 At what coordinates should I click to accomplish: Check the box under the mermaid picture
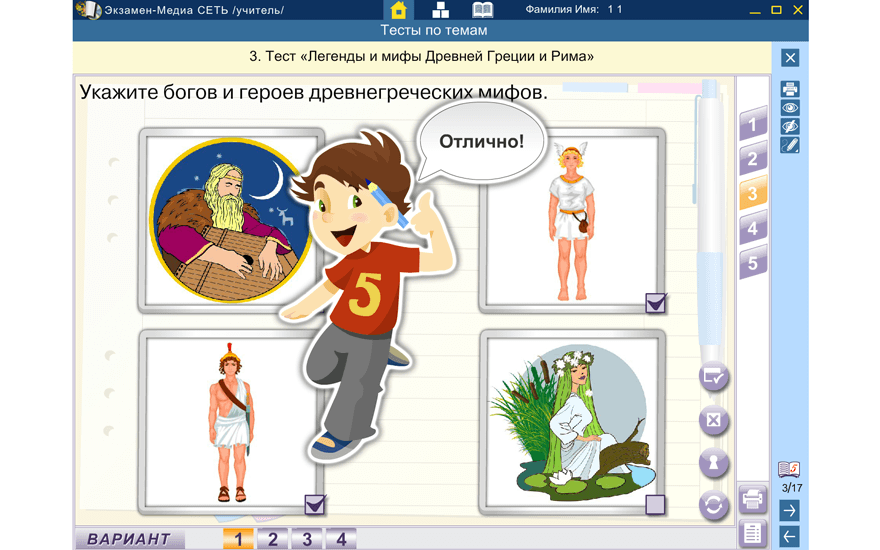point(655,505)
